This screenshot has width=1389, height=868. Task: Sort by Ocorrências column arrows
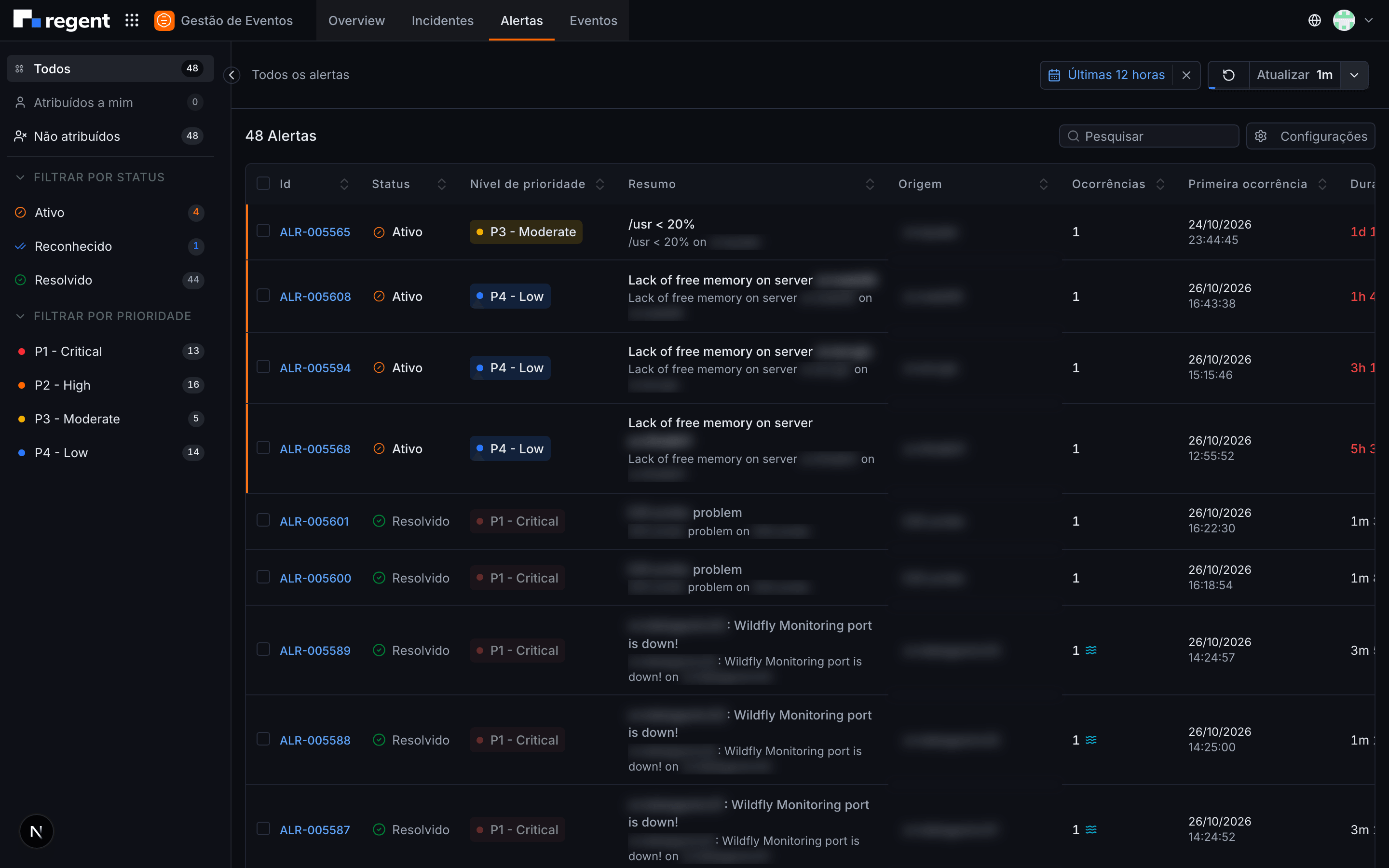1160,184
